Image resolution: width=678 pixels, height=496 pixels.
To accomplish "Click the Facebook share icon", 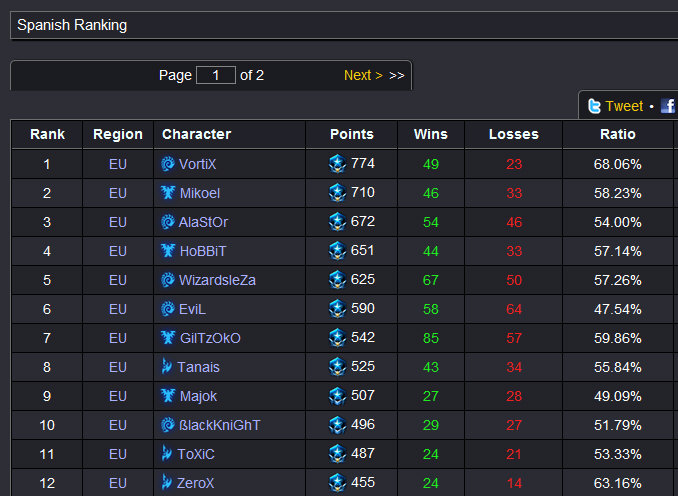I will 668,106.
